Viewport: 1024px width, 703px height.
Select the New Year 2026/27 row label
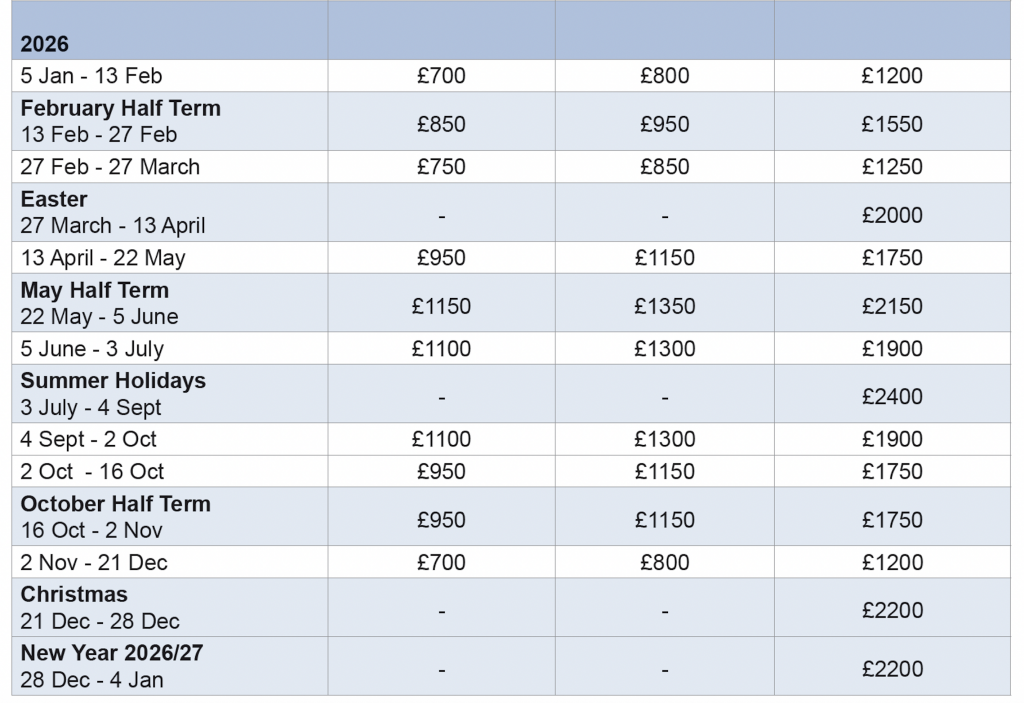112,653
